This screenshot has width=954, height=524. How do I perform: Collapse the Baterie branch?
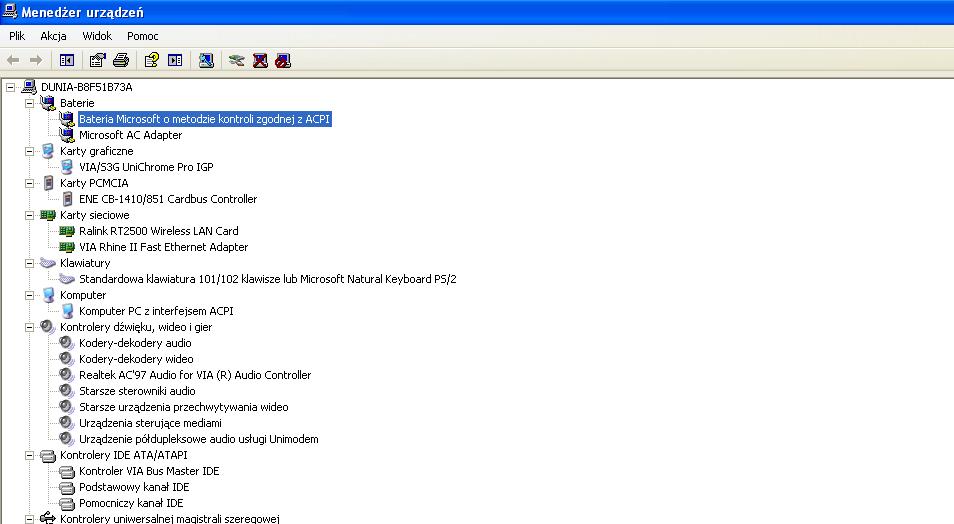coord(29,103)
